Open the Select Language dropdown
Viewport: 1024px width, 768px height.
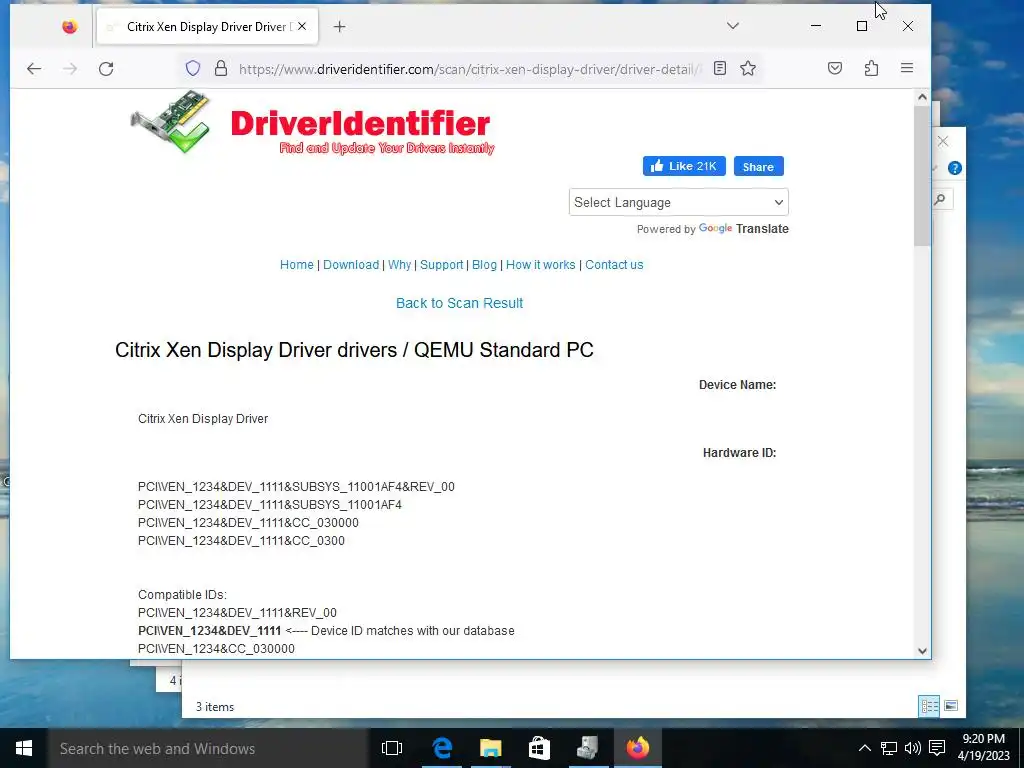(x=679, y=202)
